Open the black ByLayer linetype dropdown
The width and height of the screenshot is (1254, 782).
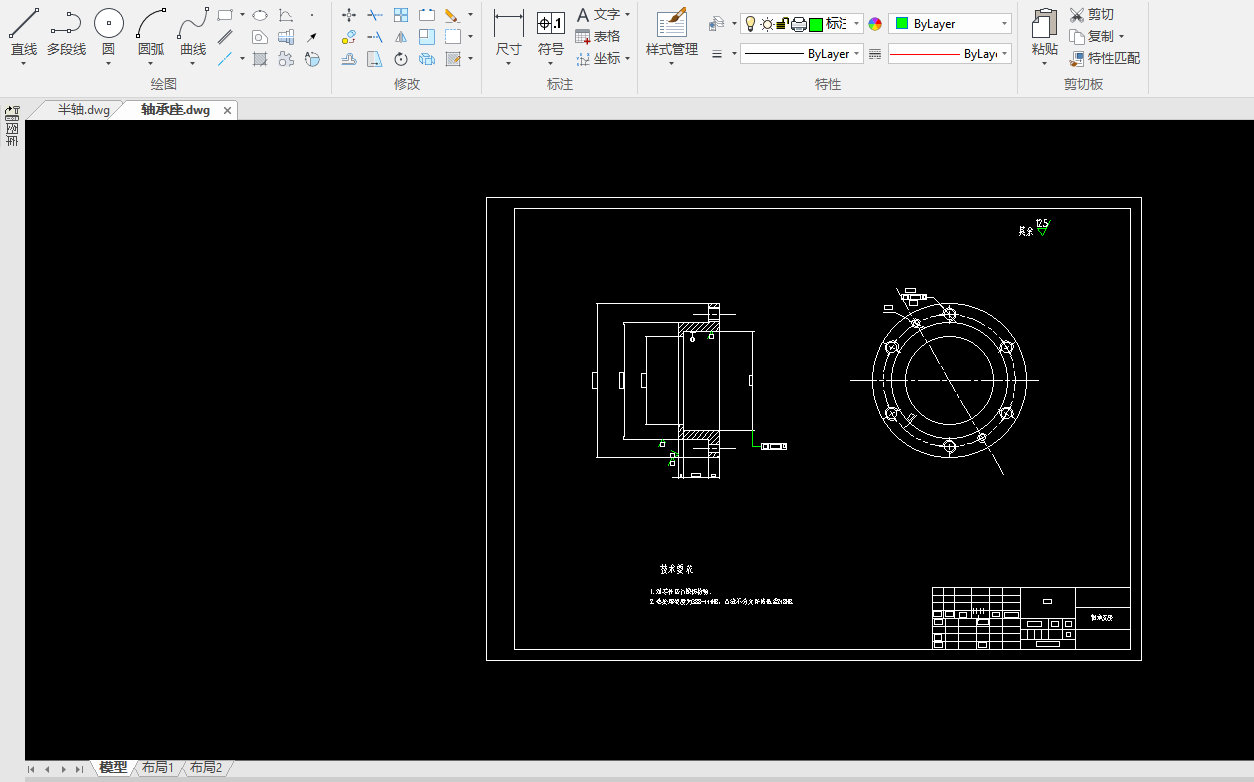856,54
